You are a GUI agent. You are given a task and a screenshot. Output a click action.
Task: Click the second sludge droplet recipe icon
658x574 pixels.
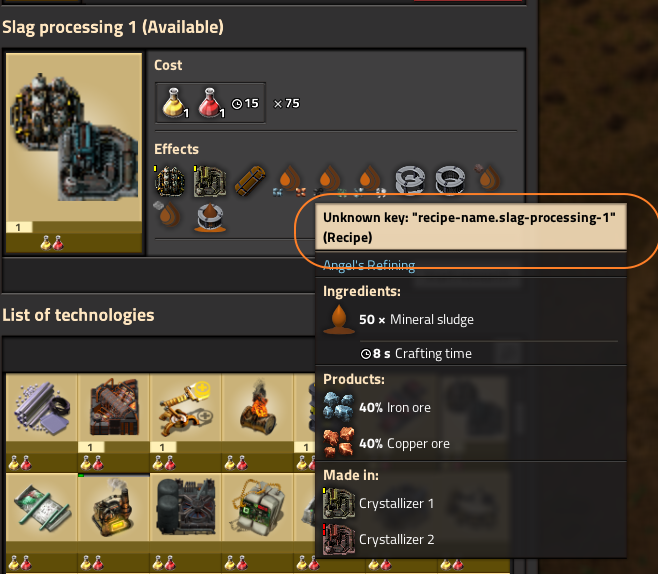(330, 181)
